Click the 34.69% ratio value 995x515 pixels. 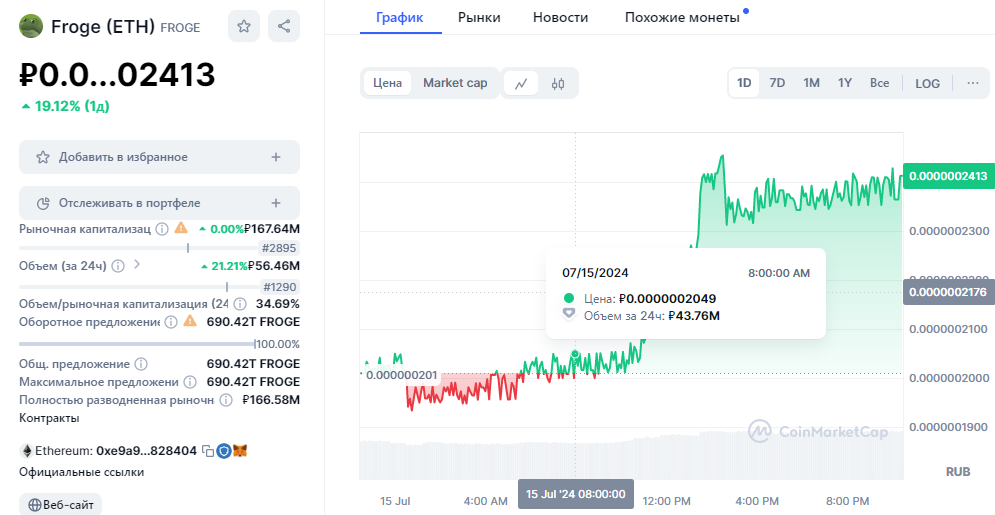(x=278, y=304)
